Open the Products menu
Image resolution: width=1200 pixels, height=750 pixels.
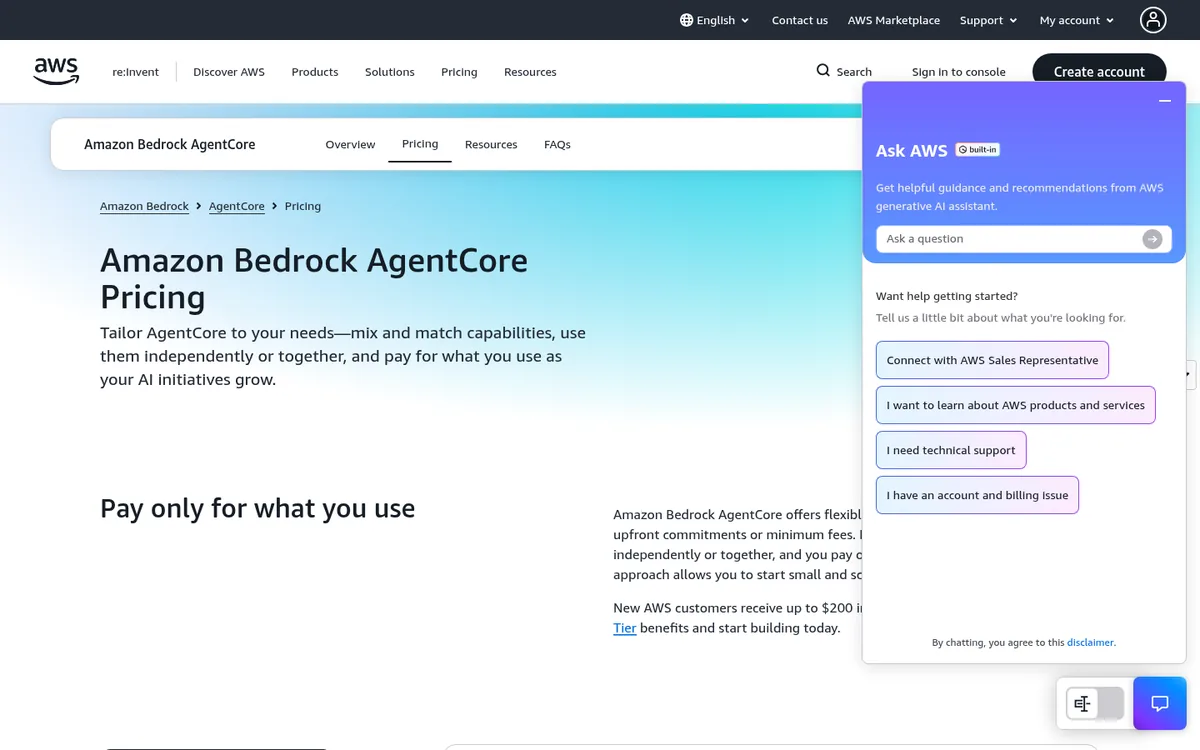click(x=315, y=72)
